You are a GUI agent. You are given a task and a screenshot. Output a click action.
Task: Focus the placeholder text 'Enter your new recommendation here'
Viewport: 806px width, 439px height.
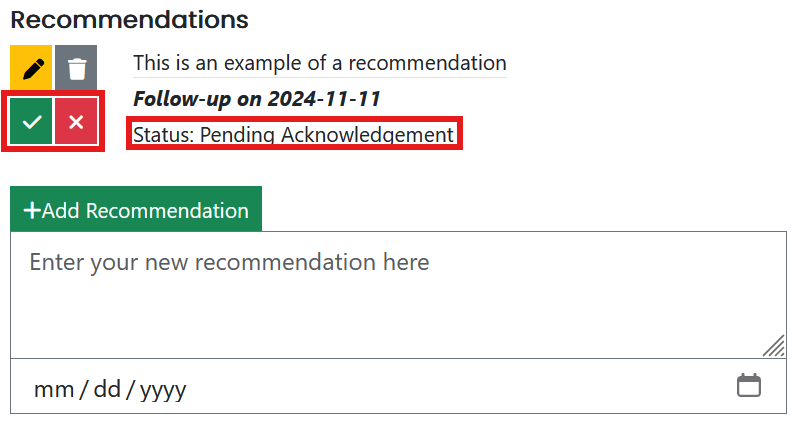tap(229, 263)
